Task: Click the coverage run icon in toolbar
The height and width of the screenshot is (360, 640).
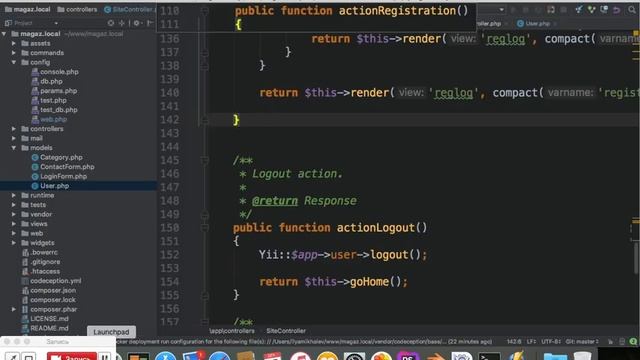Action: pyautogui.click(x=538, y=9)
